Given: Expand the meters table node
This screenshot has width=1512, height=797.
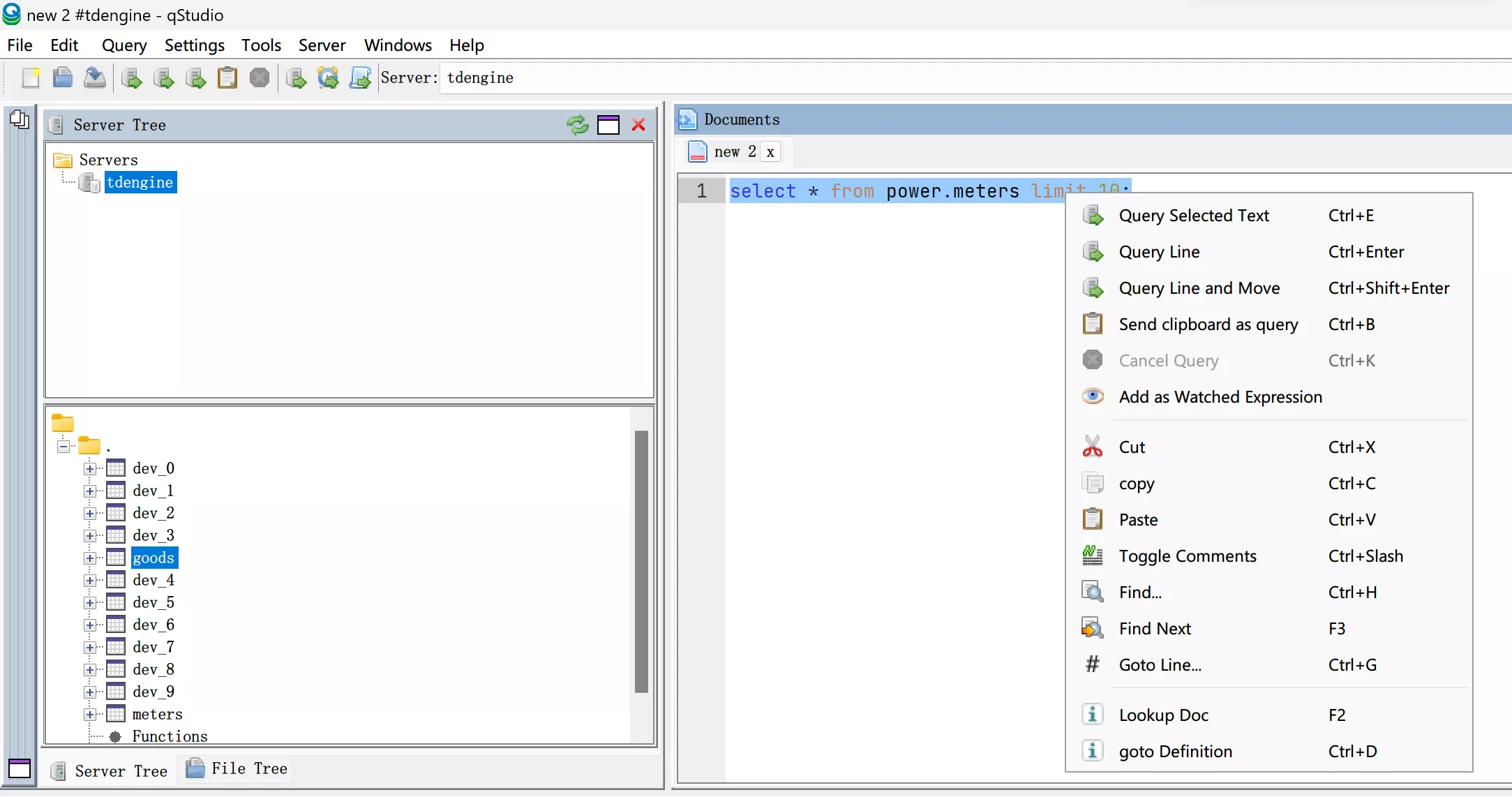Looking at the screenshot, I should (x=90, y=714).
